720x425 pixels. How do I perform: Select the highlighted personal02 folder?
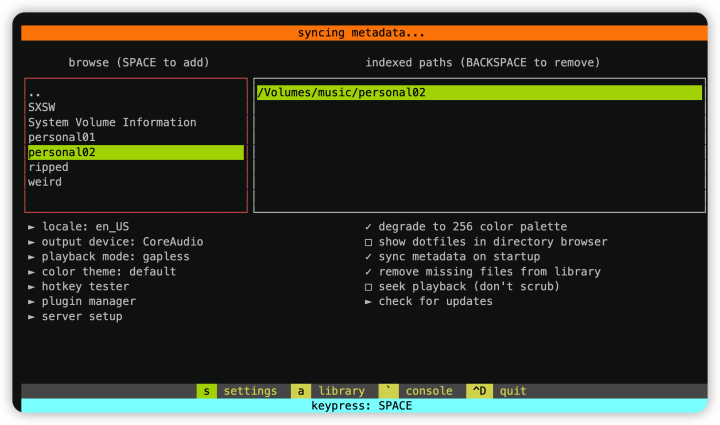[135, 152]
